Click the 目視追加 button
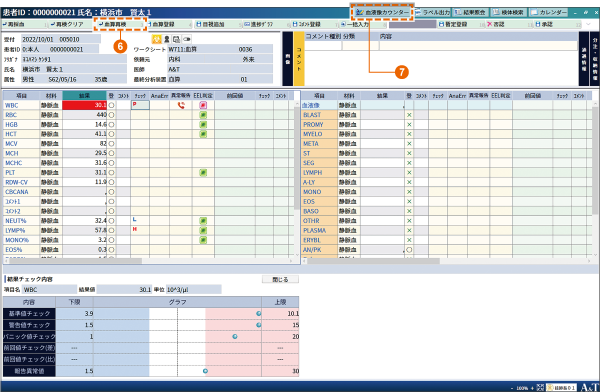600x392 pixels. (x=217, y=24)
